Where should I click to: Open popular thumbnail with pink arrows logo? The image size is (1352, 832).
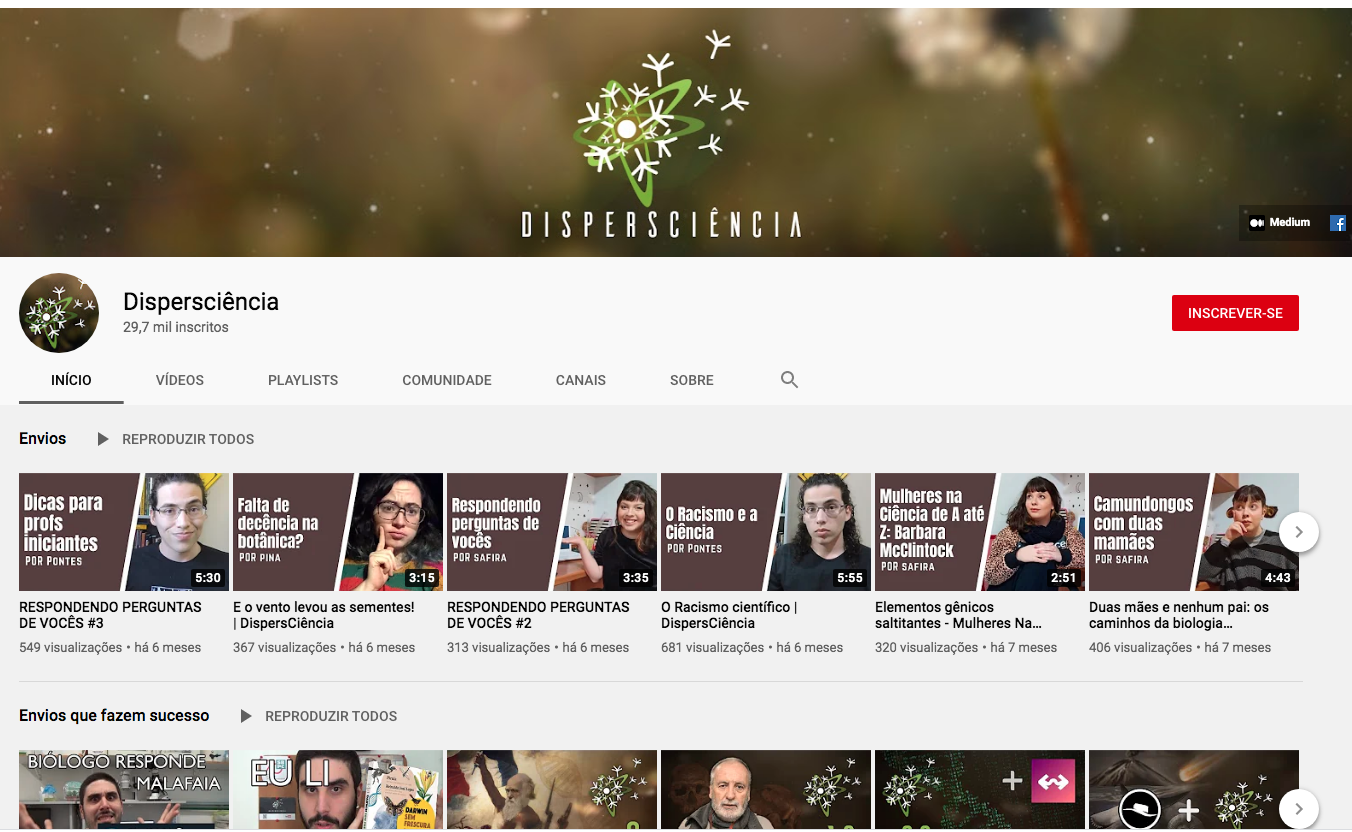point(980,790)
